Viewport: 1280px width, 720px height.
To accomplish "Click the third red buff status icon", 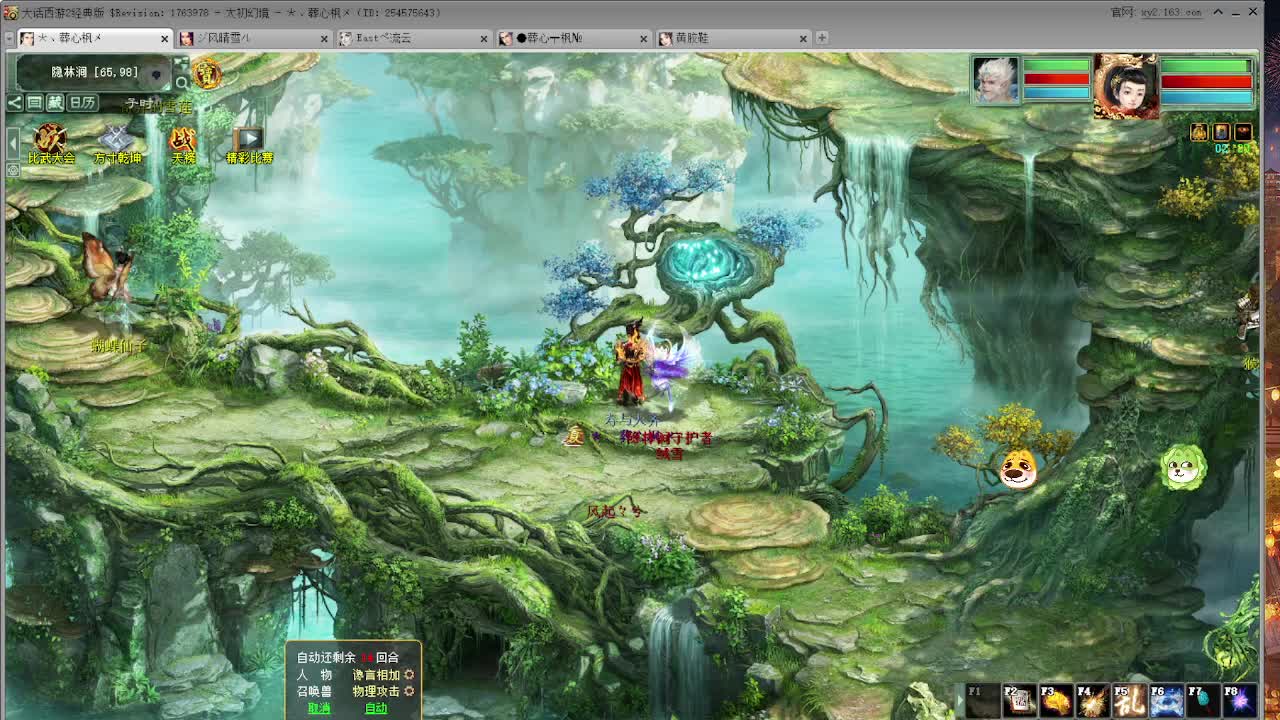I will click(x=1243, y=132).
